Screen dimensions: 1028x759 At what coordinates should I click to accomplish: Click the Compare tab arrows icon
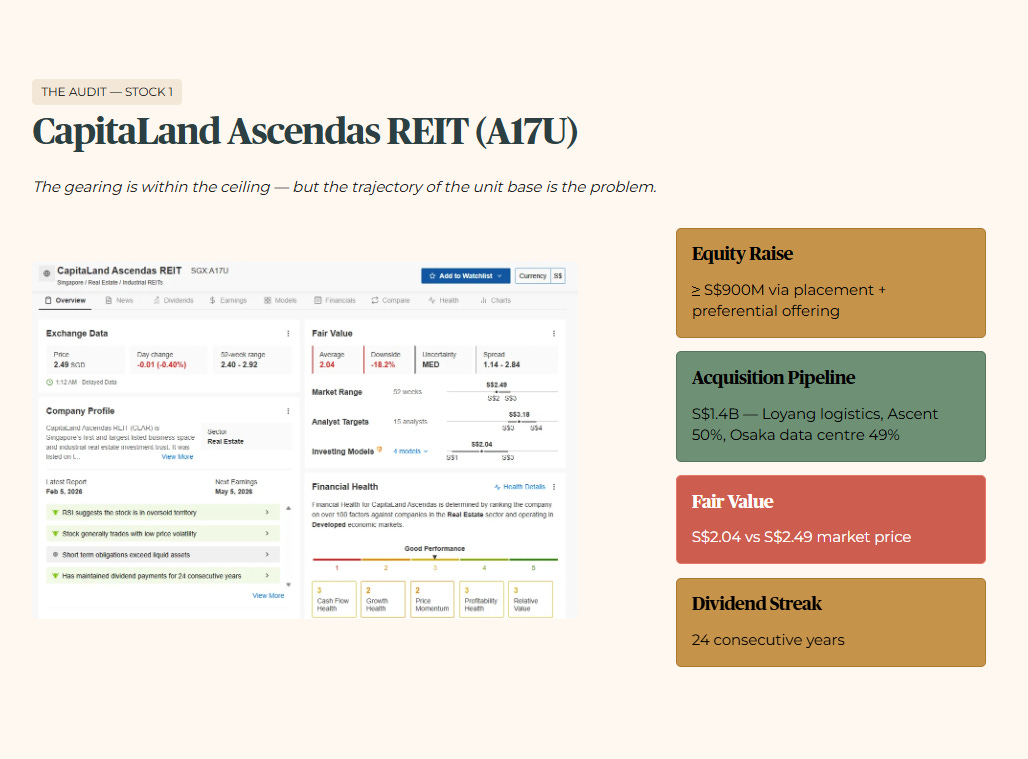375,300
